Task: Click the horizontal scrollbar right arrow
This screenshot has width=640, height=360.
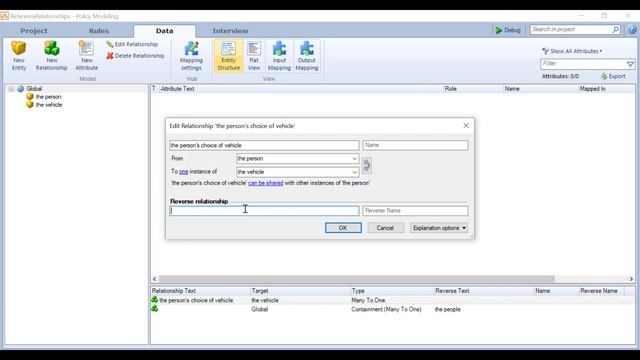Action: (631, 279)
